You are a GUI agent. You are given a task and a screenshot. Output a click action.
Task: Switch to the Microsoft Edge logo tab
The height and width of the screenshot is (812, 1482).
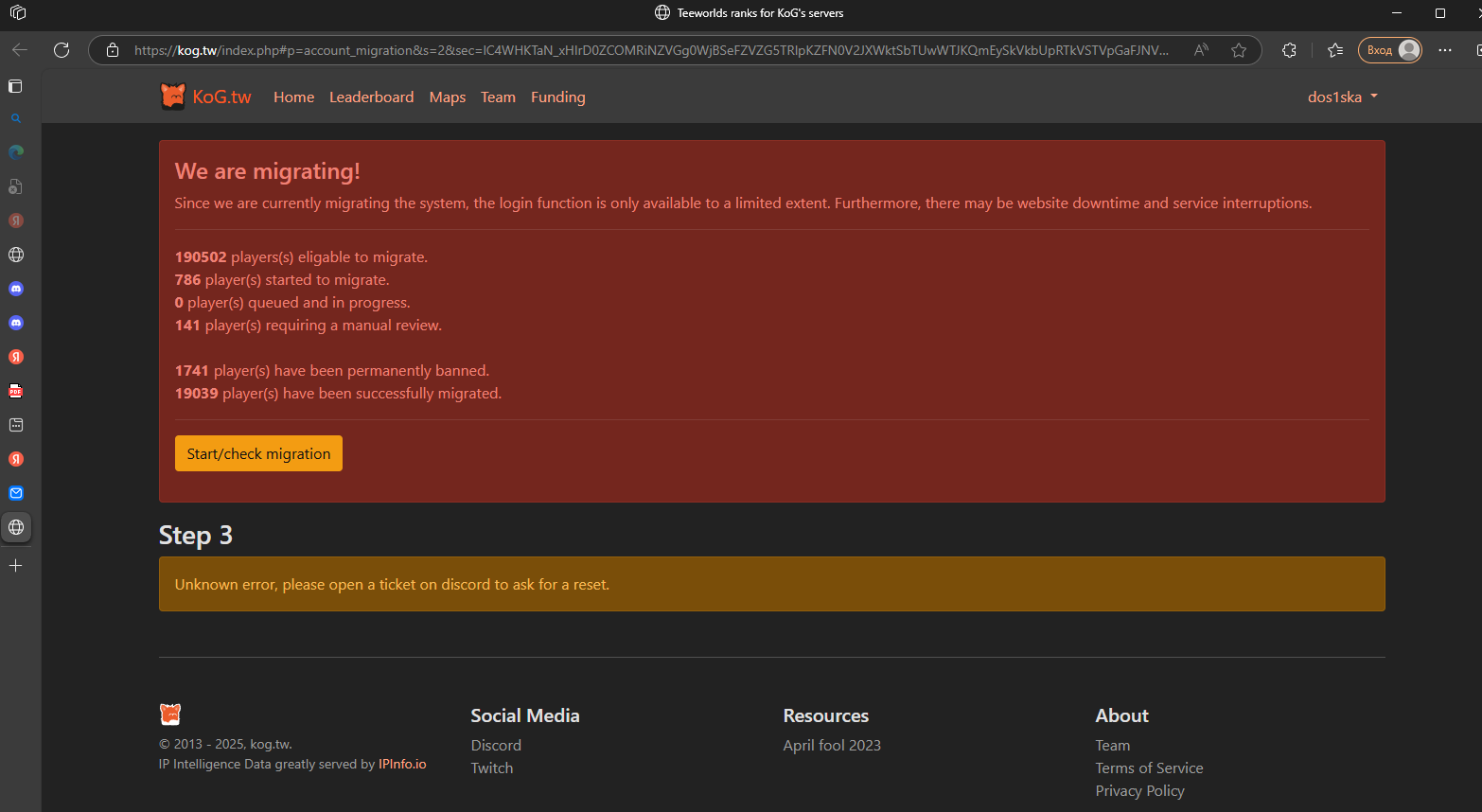point(15,152)
